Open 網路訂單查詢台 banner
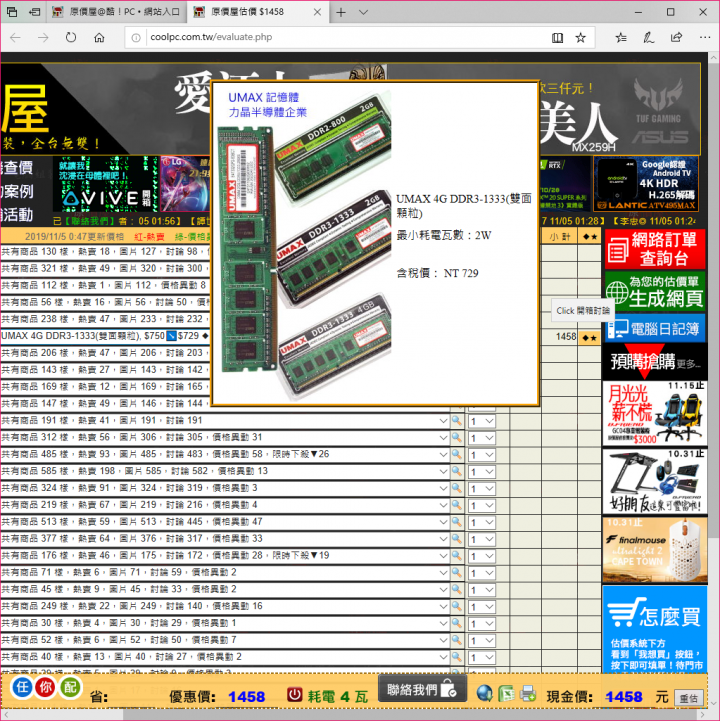Image resolution: width=720 pixels, height=721 pixels. click(x=655, y=249)
